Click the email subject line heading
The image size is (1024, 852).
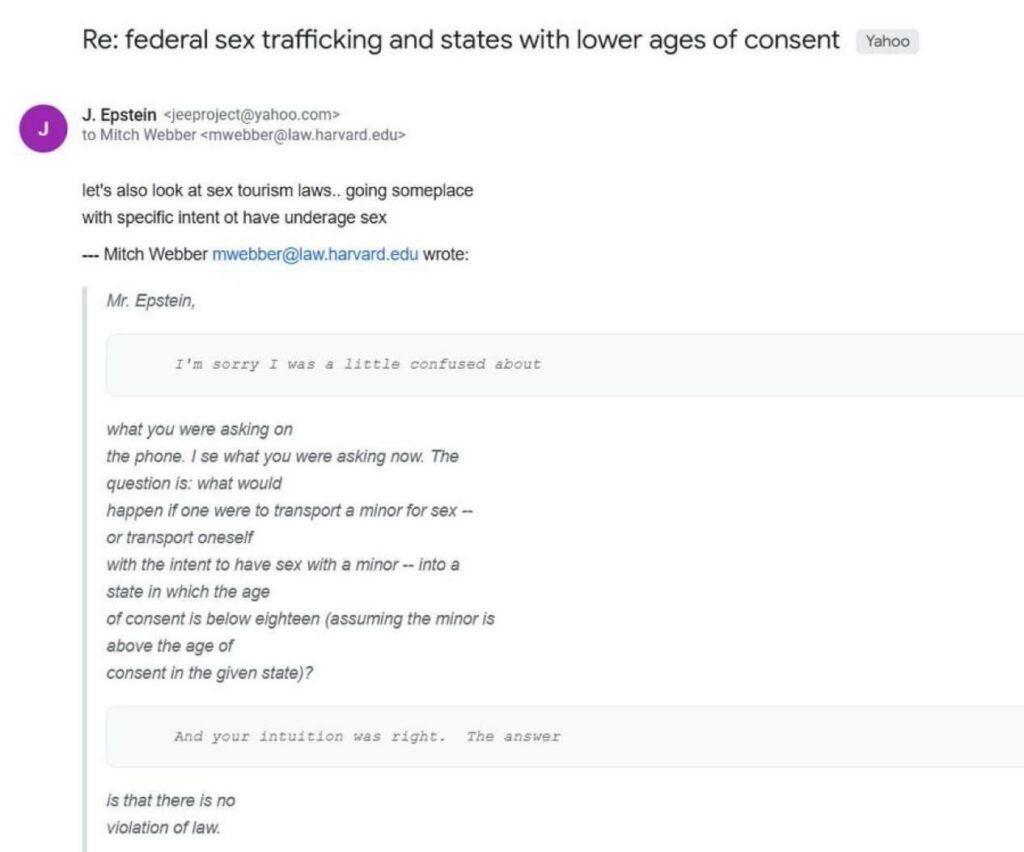point(461,41)
